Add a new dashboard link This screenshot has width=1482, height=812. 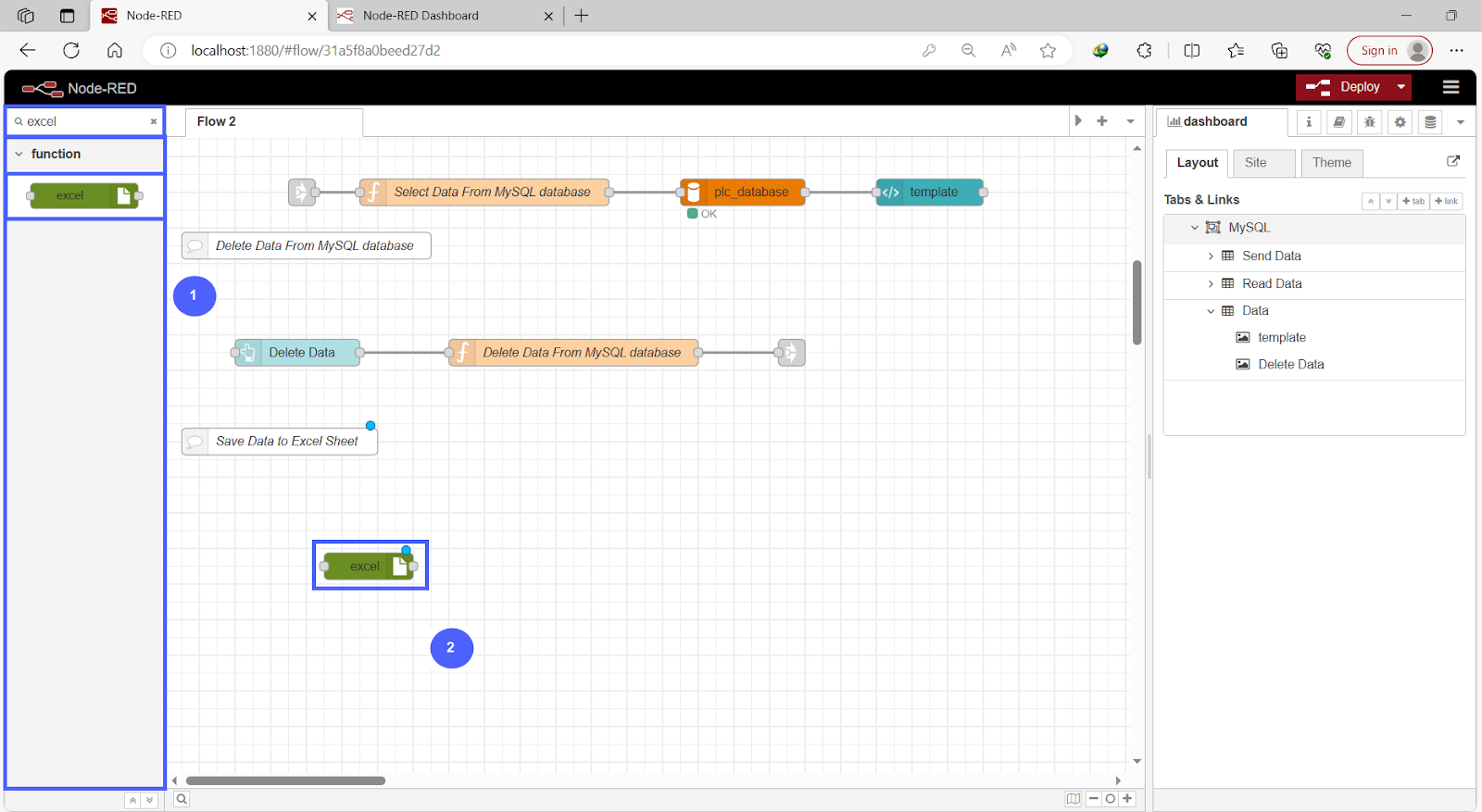click(1447, 201)
